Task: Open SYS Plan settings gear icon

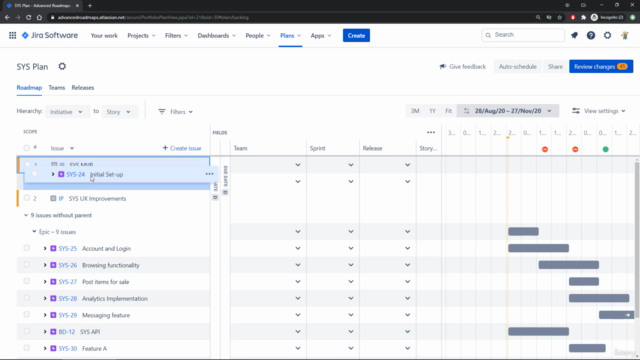Action: point(62,66)
